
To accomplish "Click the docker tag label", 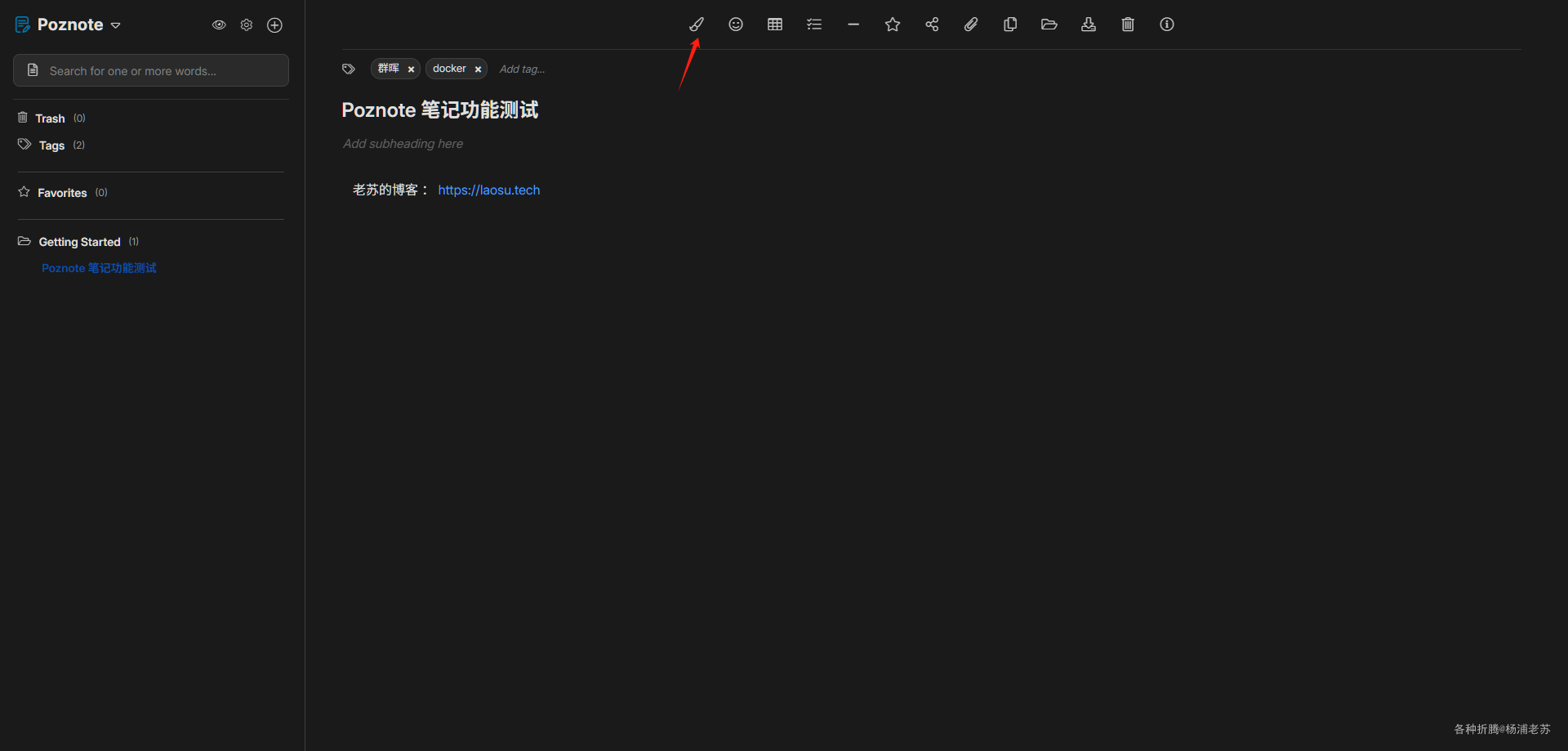I will click(449, 69).
